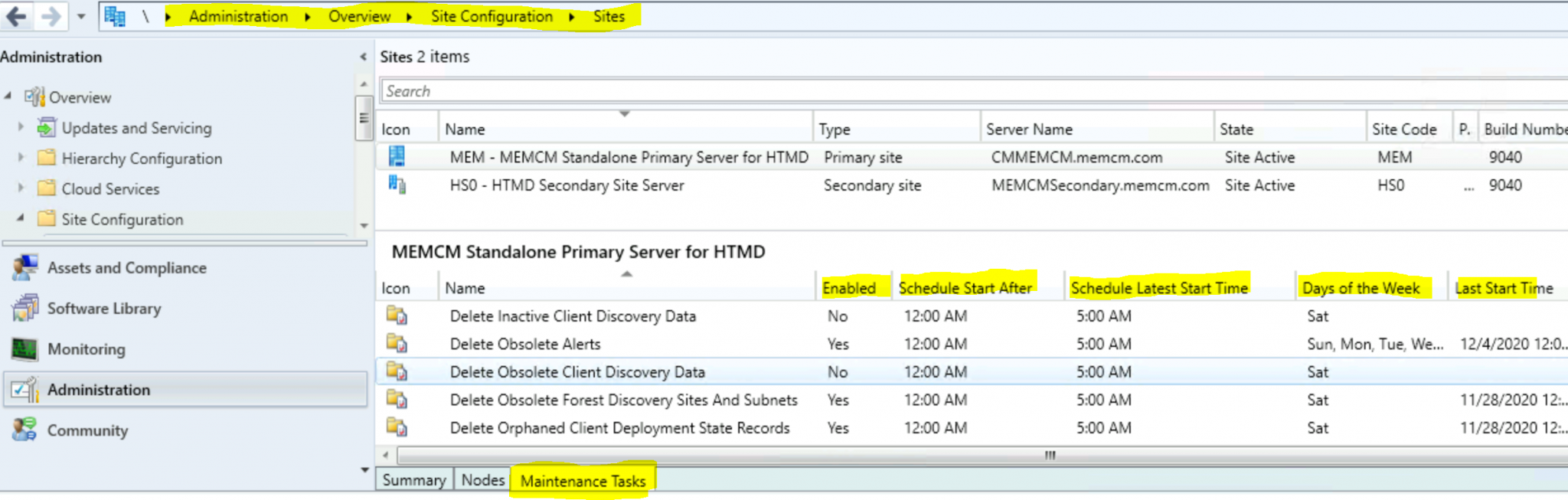The width and height of the screenshot is (1568, 500).
Task: Select Site Configuration in the breadcrumb
Action: pos(492,16)
